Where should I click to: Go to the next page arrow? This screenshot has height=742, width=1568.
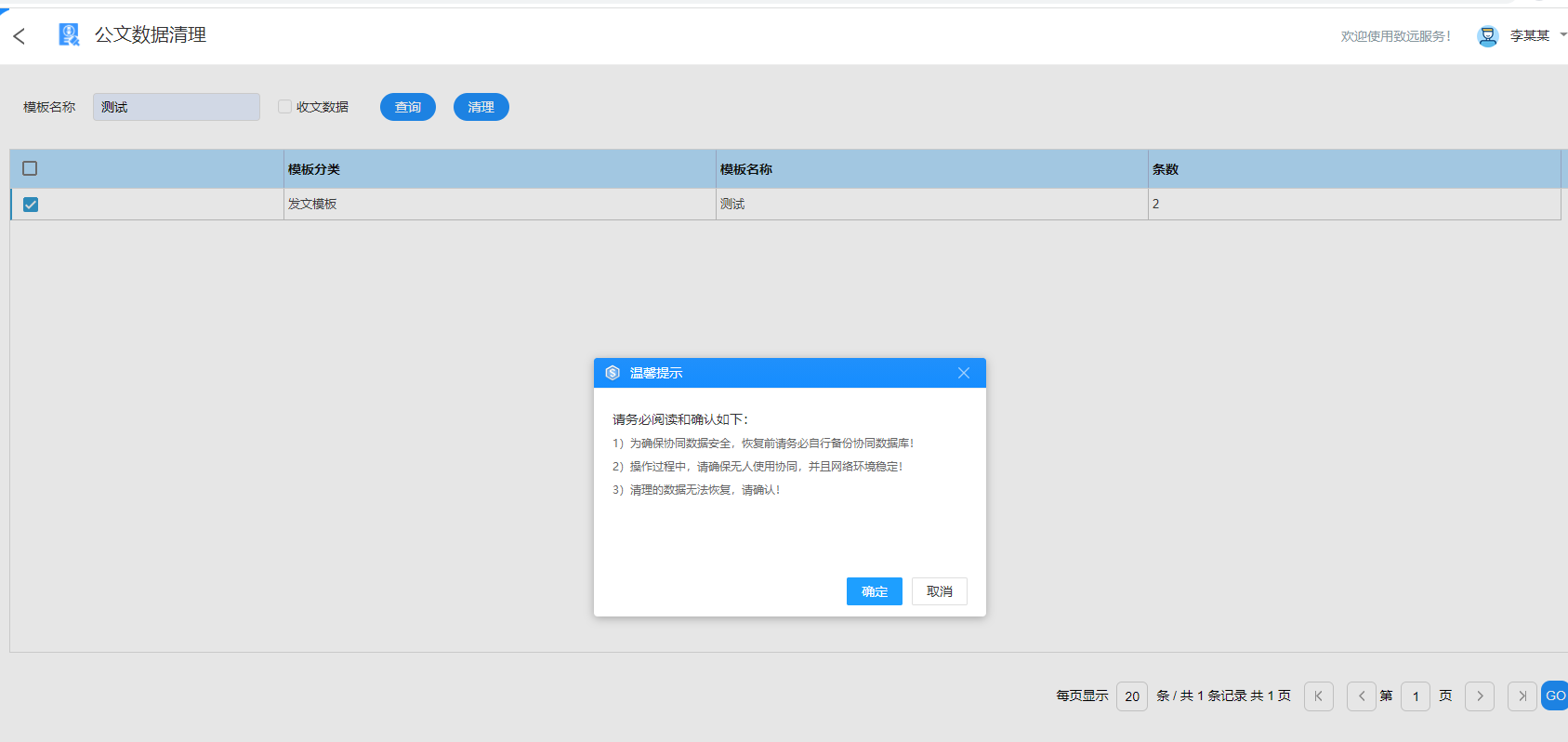click(x=1480, y=696)
